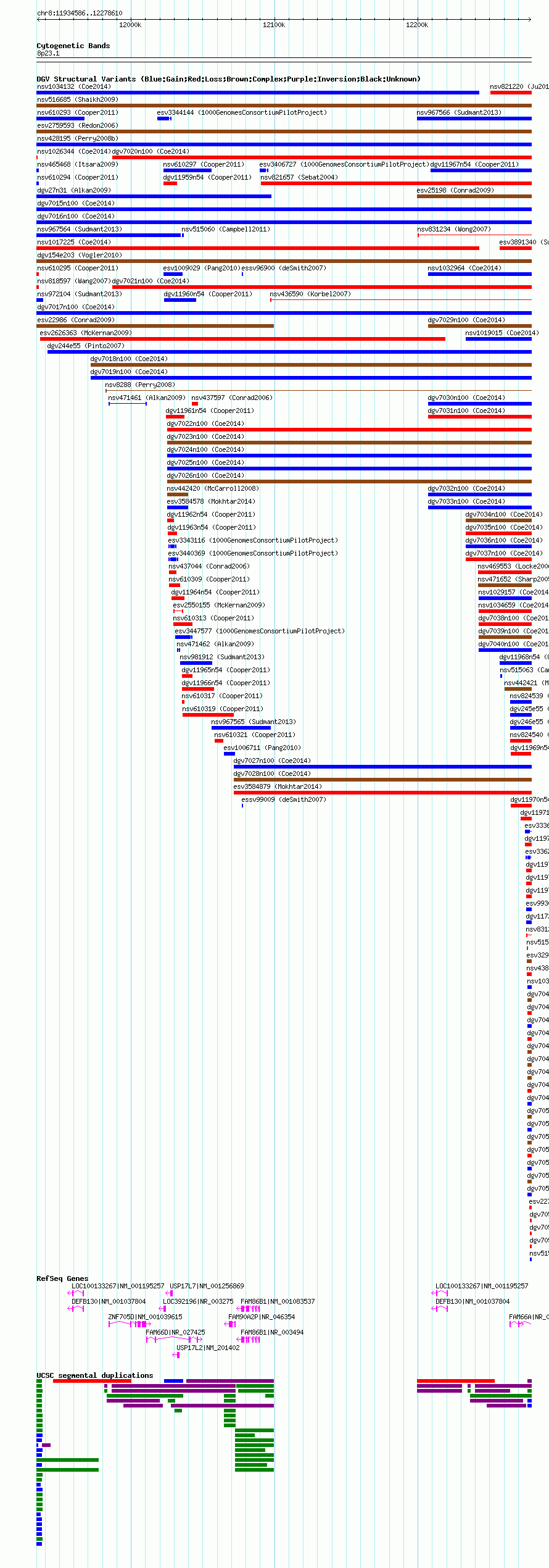
Task: Click blue bar of nsv967565
Action: 241,728
